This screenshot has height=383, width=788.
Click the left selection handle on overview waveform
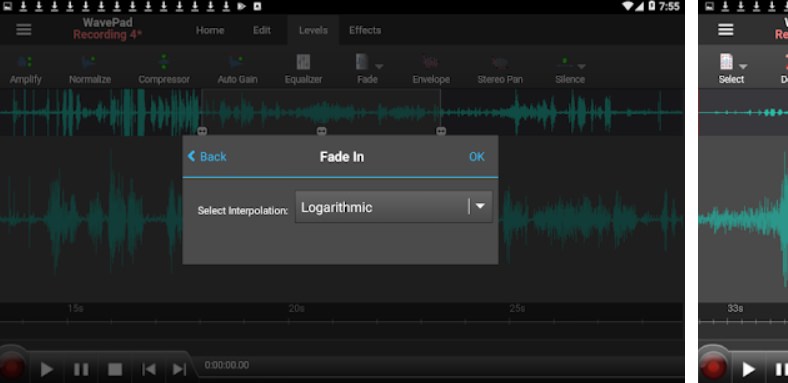pyautogui.click(x=202, y=131)
